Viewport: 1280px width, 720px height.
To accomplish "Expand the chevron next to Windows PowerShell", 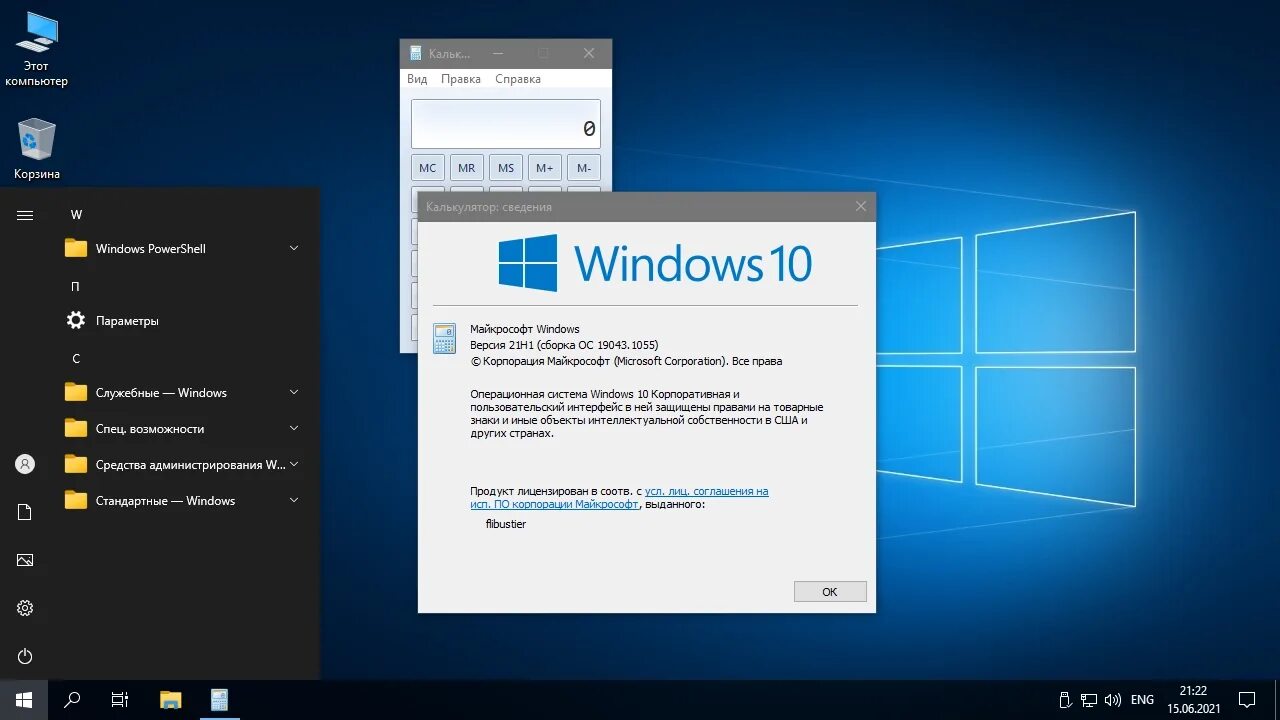I will pos(294,248).
